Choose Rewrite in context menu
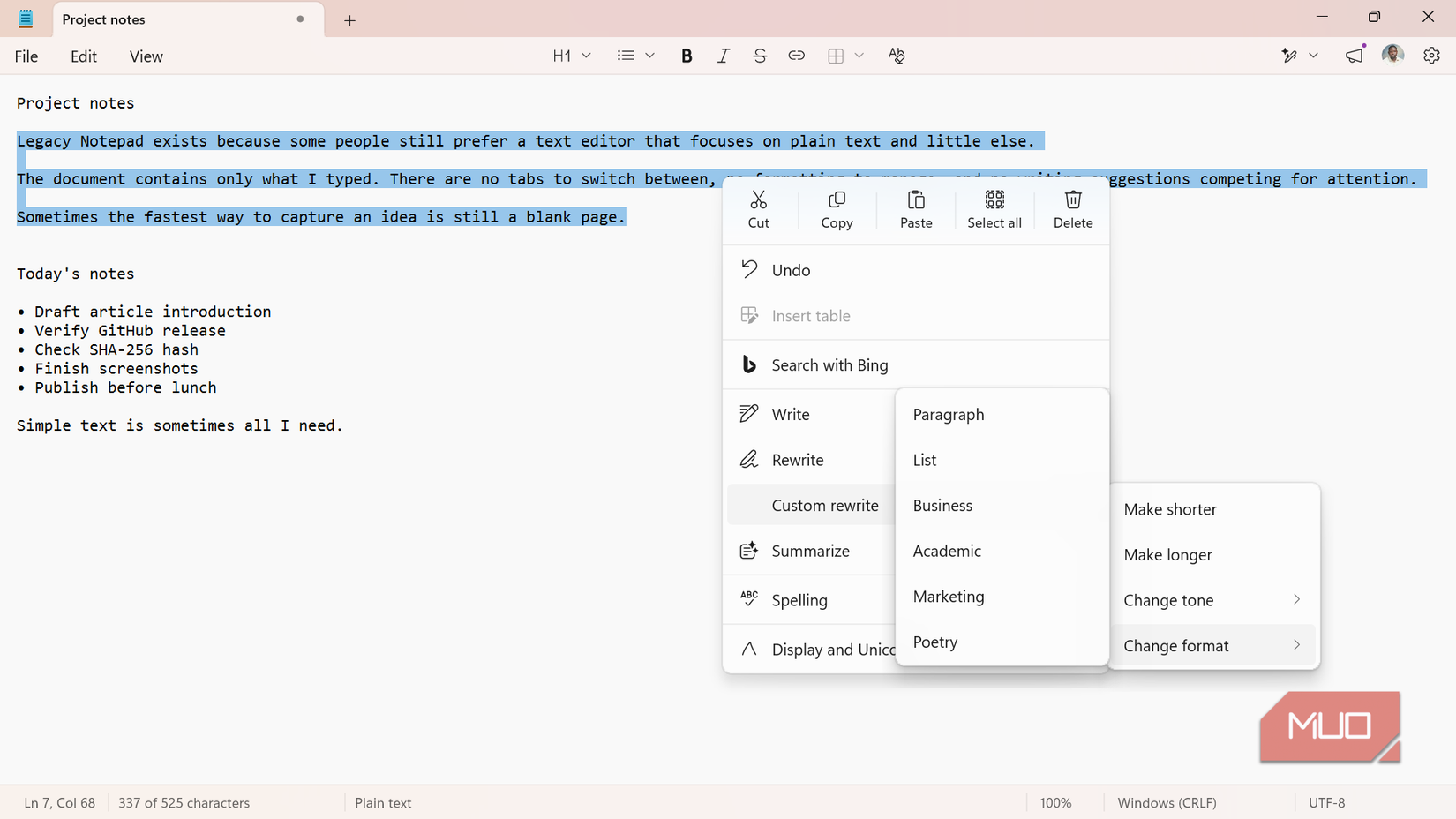This screenshot has height=819, width=1456. [x=811, y=460]
